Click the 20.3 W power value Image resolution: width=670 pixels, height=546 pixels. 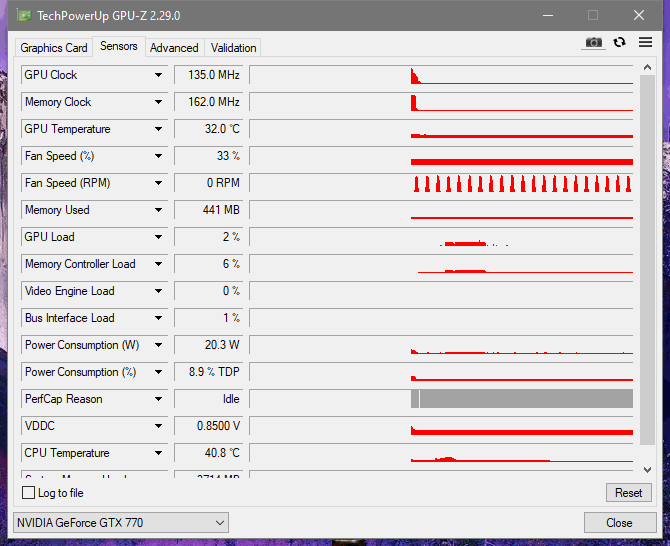click(209, 345)
